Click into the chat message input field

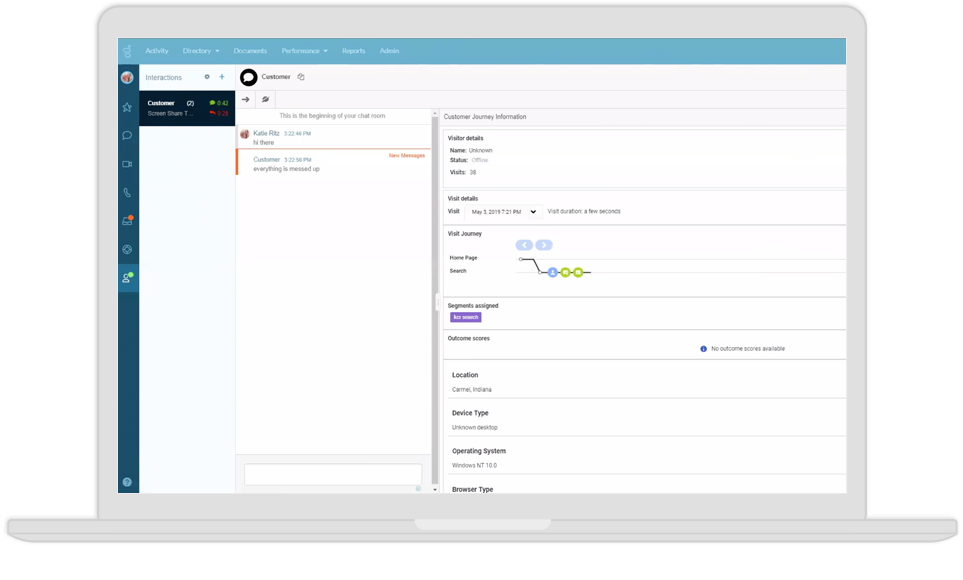(333, 474)
